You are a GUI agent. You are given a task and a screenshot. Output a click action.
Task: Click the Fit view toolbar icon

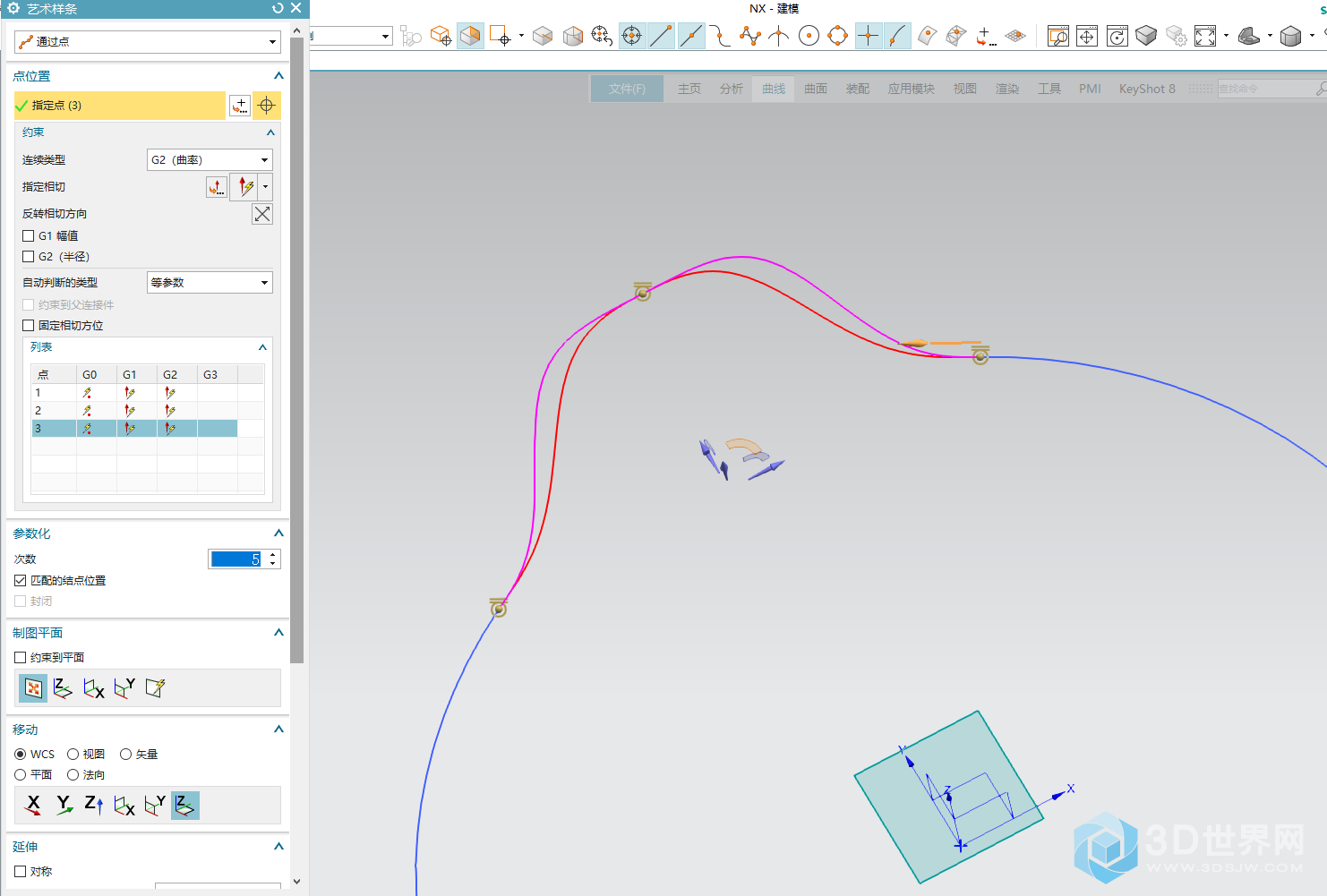point(1205,36)
